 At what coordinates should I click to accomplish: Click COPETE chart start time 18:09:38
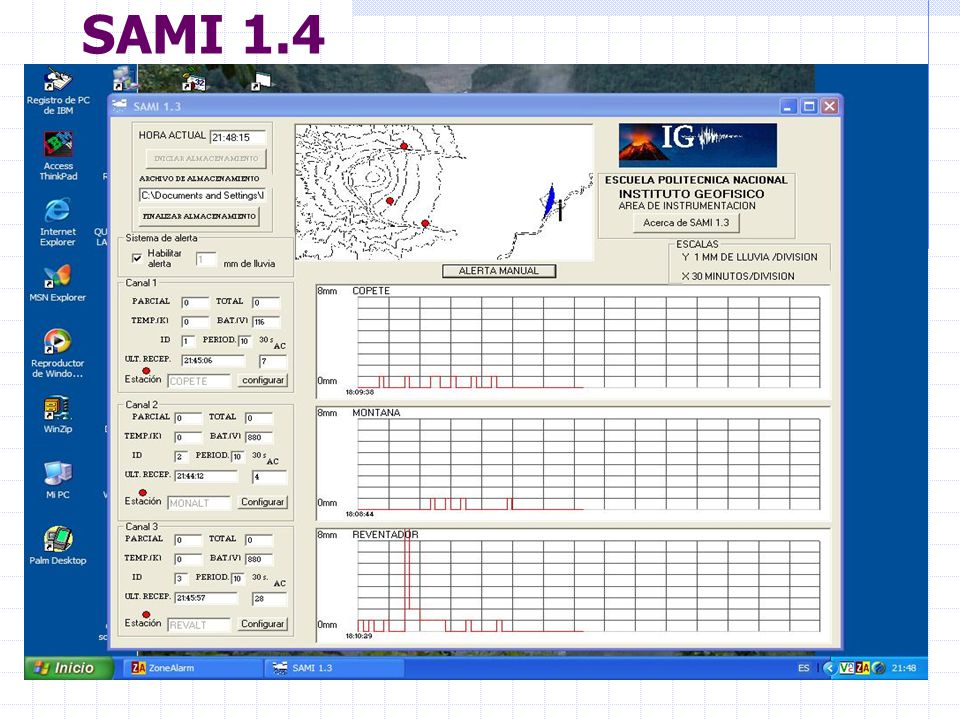coord(359,392)
